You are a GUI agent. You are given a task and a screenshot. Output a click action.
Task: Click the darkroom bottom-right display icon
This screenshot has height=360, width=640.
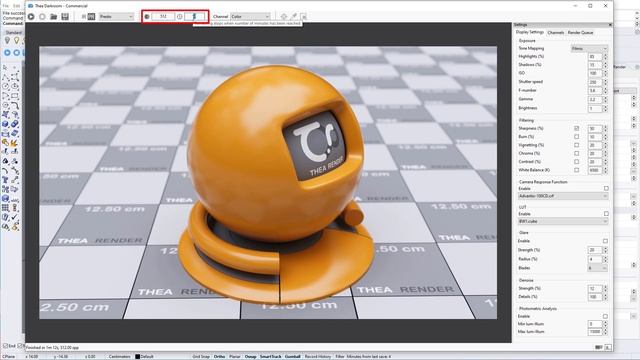599,347
